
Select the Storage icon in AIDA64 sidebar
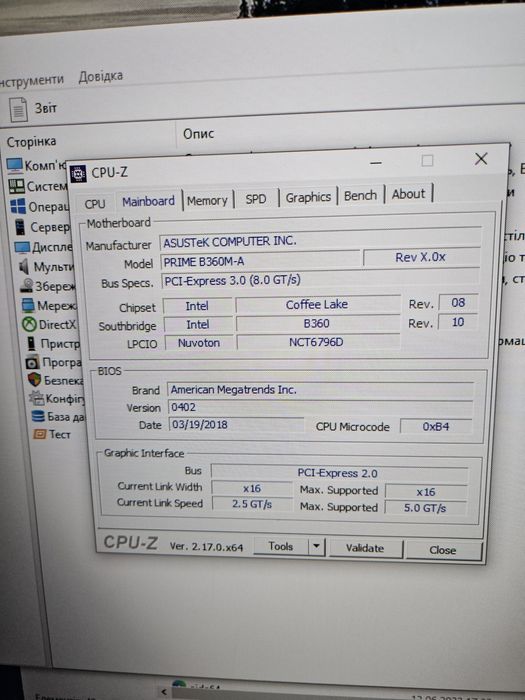click(27, 286)
